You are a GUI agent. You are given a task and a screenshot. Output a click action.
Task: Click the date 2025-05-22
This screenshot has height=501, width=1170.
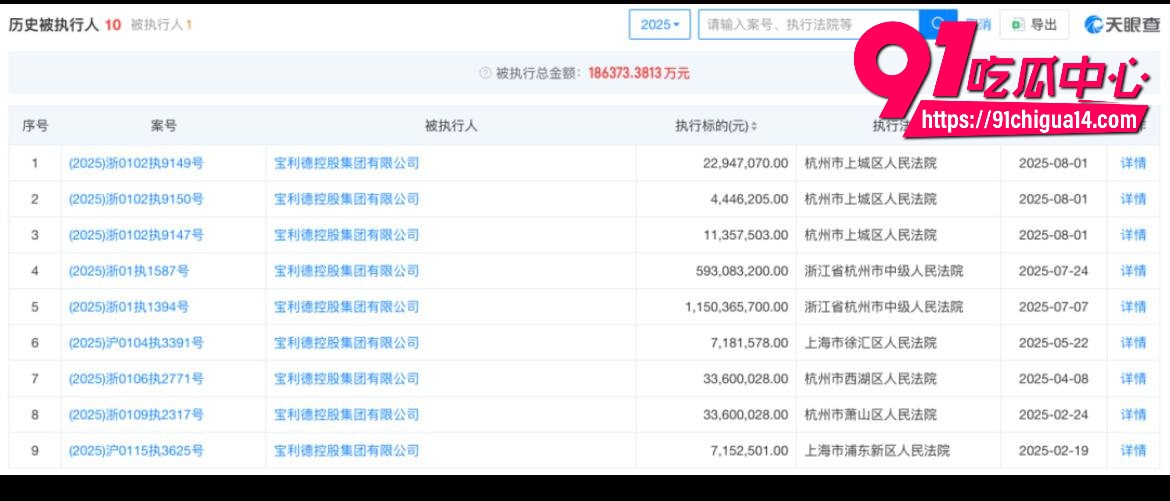click(1054, 343)
